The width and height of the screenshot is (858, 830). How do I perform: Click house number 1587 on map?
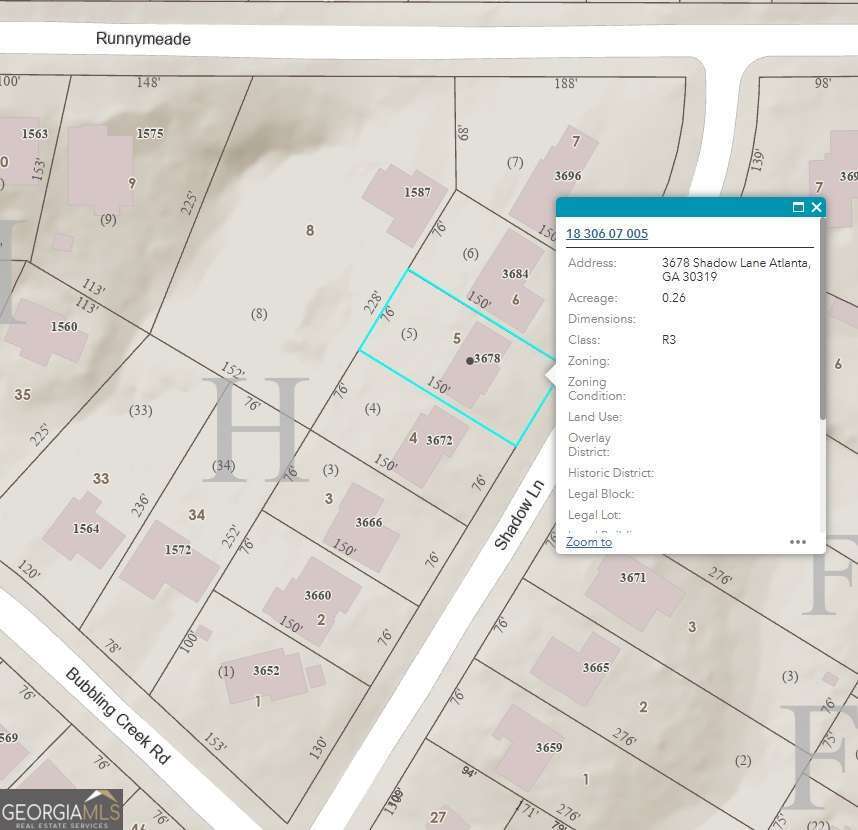417,192
